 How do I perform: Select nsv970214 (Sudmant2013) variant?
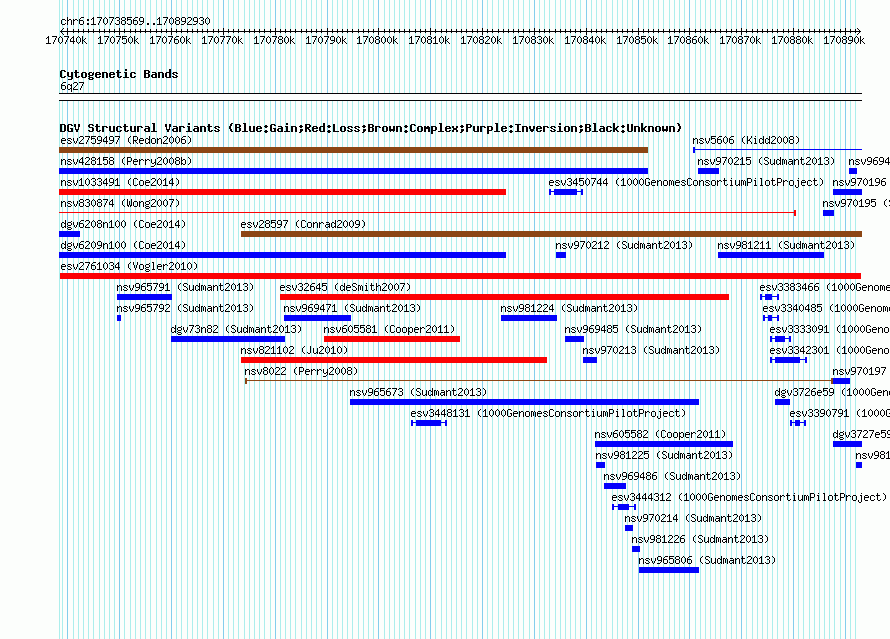[693, 518]
